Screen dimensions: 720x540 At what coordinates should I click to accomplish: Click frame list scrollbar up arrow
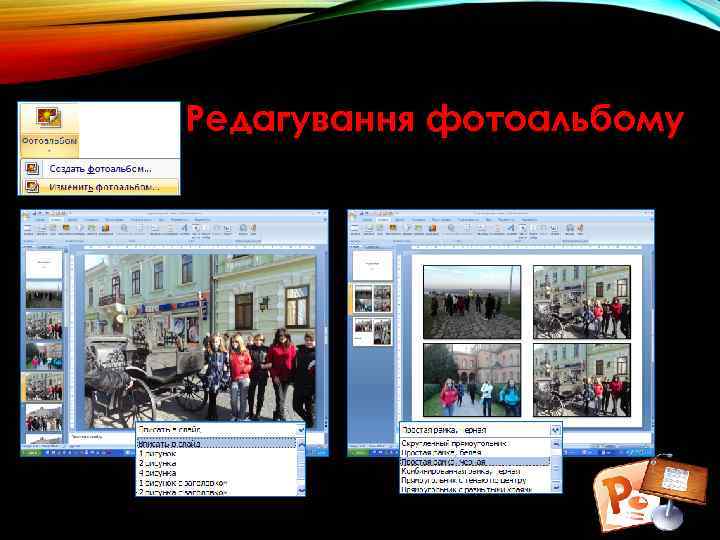[x=556, y=444]
